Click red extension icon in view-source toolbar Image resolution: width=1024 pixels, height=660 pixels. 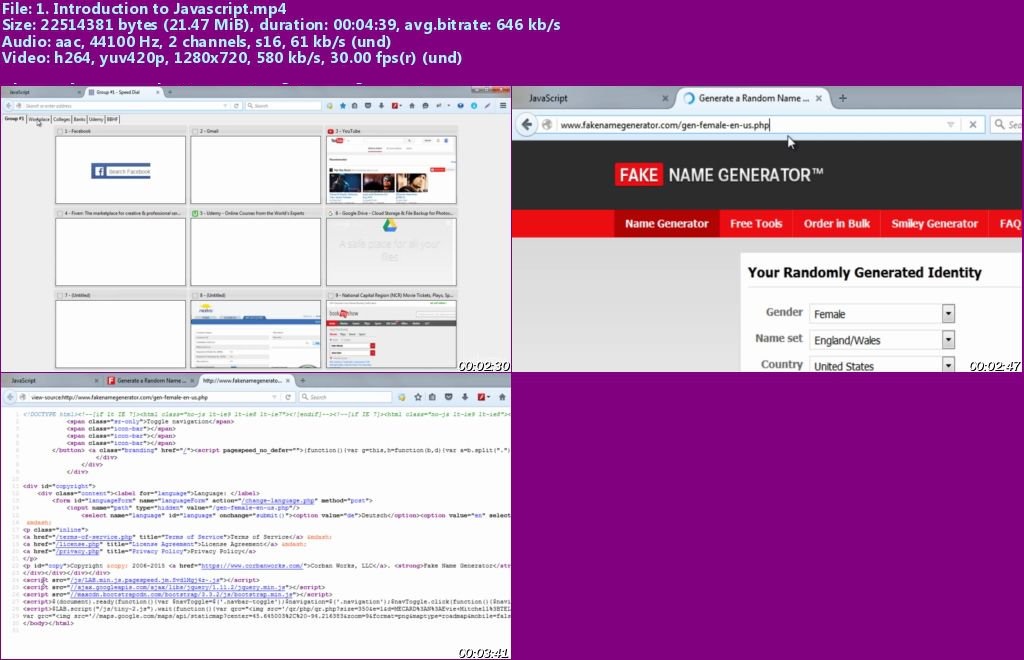[483, 397]
